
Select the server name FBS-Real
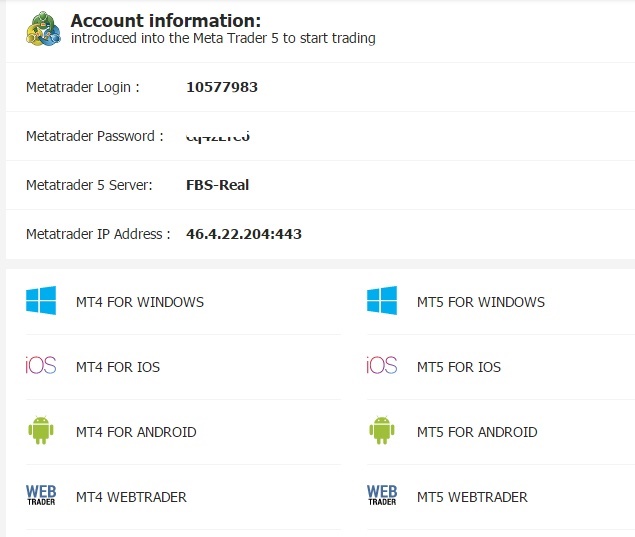[x=217, y=185]
